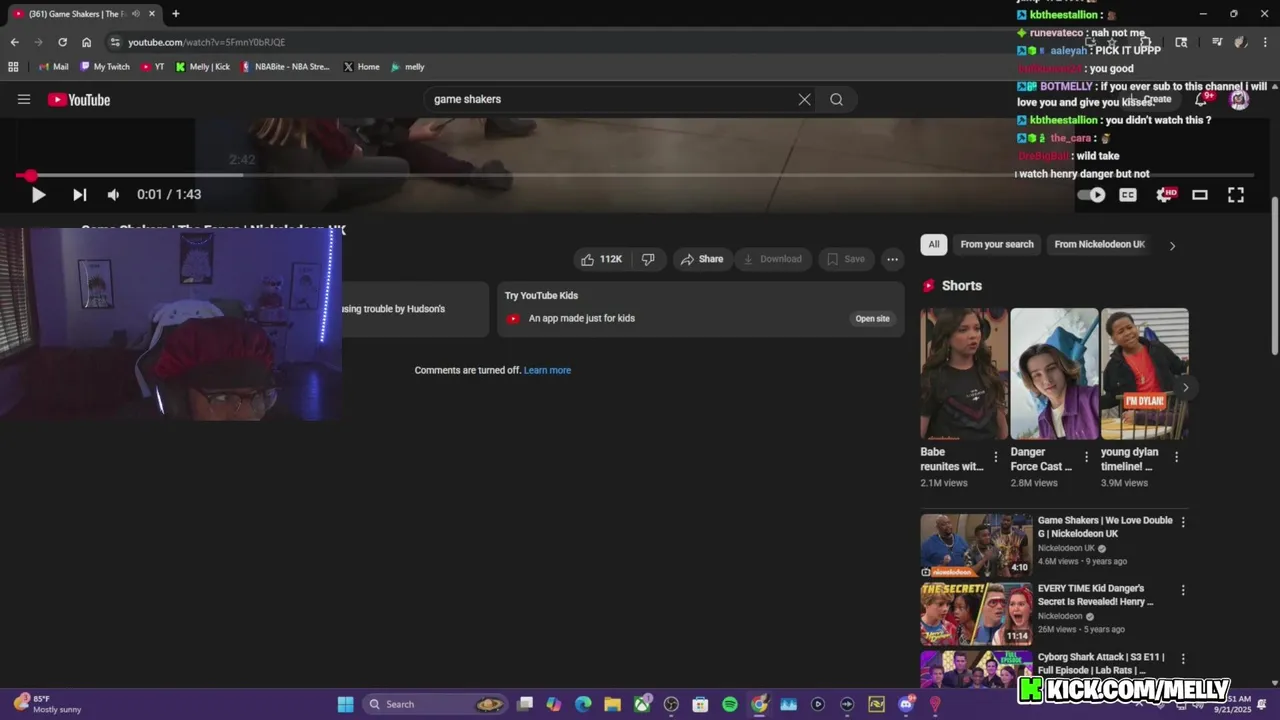The width and height of the screenshot is (1280, 720).
Task: Clear the search query with X
Action: (x=804, y=99)
